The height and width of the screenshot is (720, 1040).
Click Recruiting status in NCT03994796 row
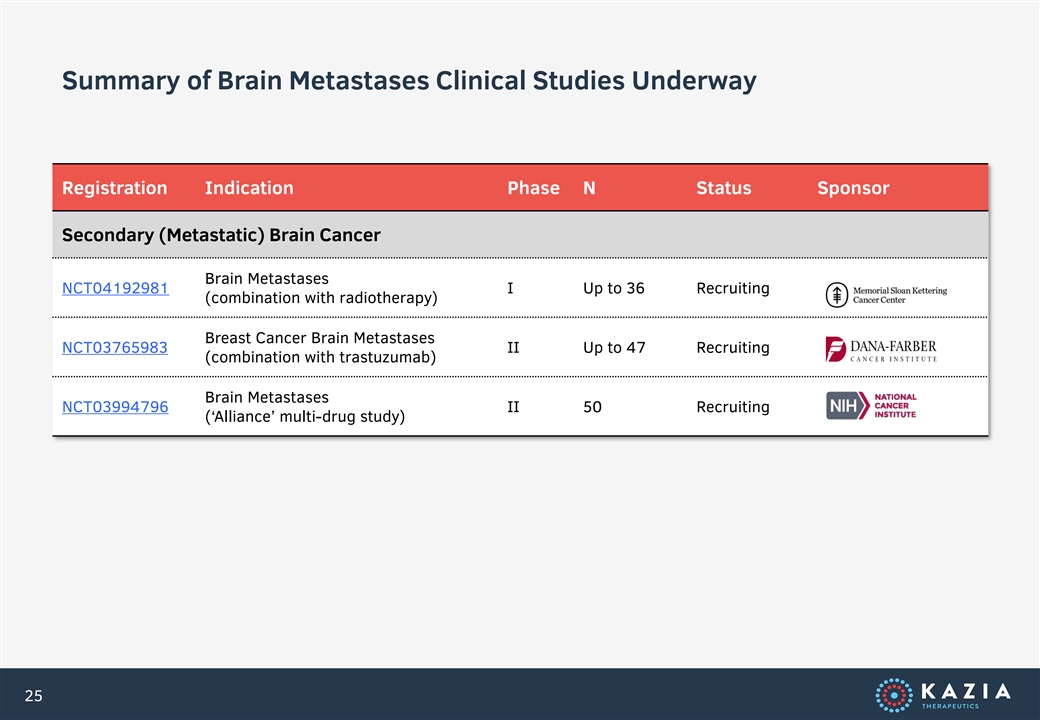733,407
